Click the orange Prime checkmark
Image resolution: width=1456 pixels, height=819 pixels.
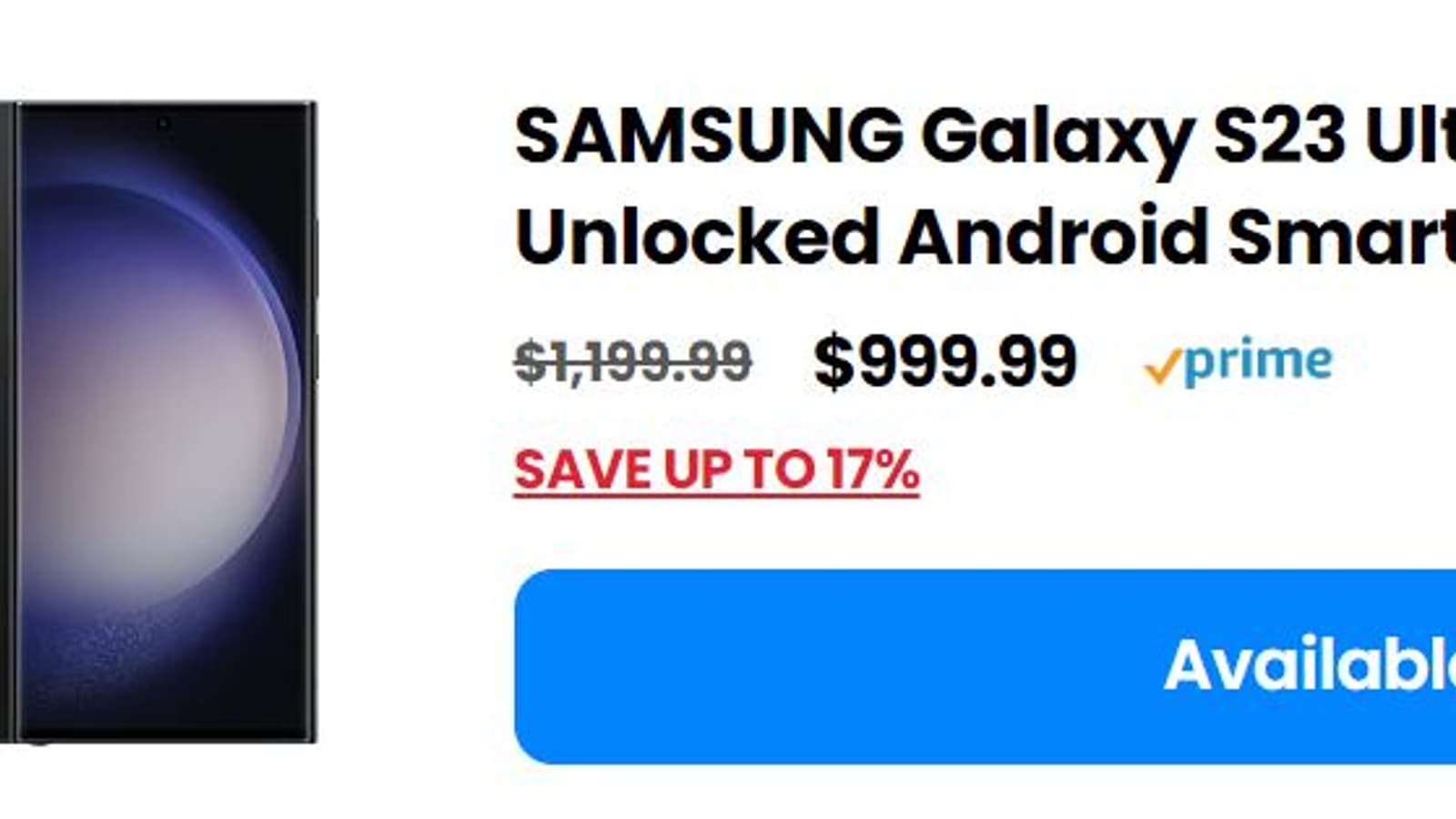[1162, 368]
